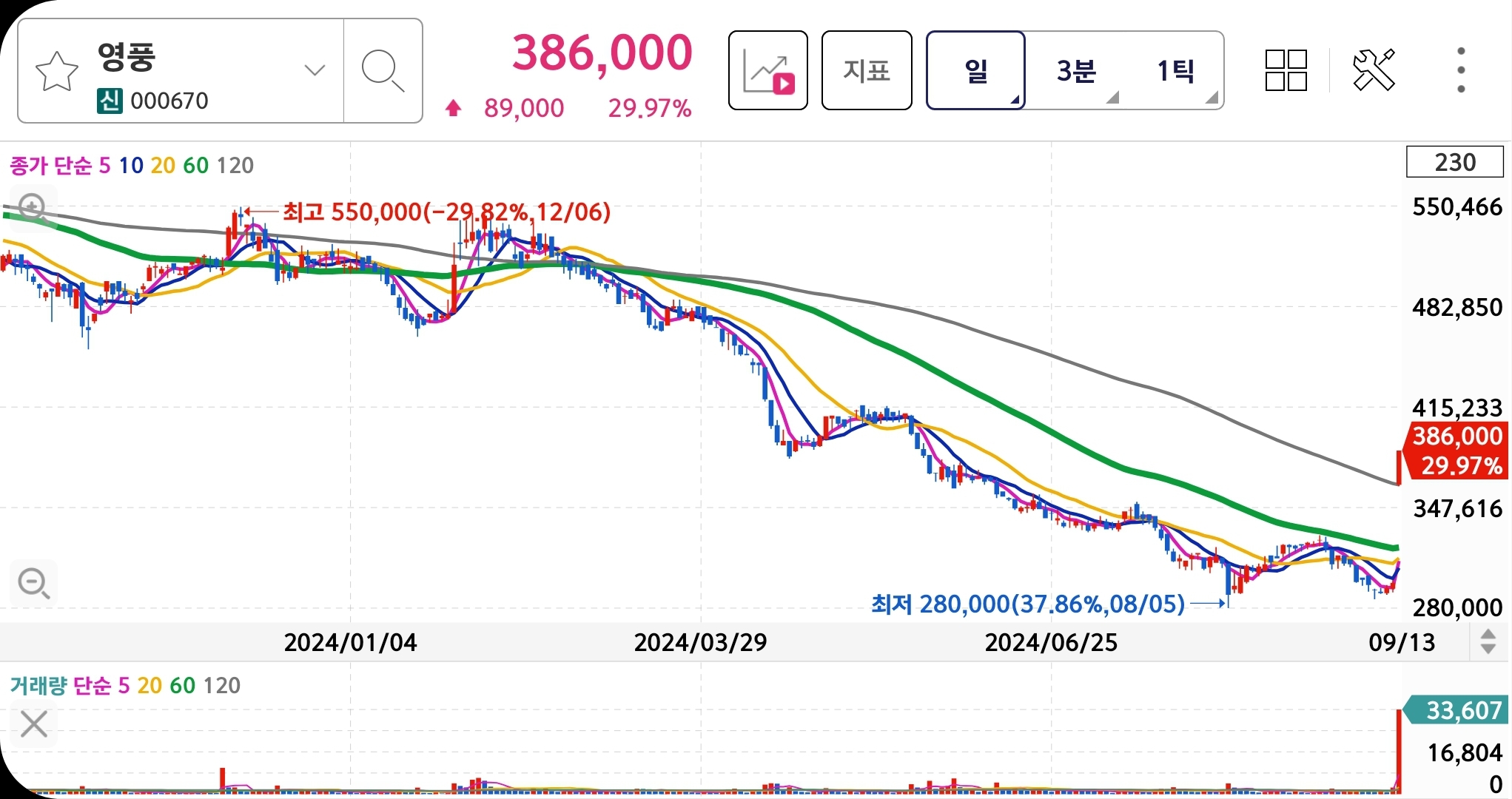Image resolution: width=1512 pixels, height=799 pixels.
Task: Click the 2024/06/25 date label
Action: coord(1051,642)
